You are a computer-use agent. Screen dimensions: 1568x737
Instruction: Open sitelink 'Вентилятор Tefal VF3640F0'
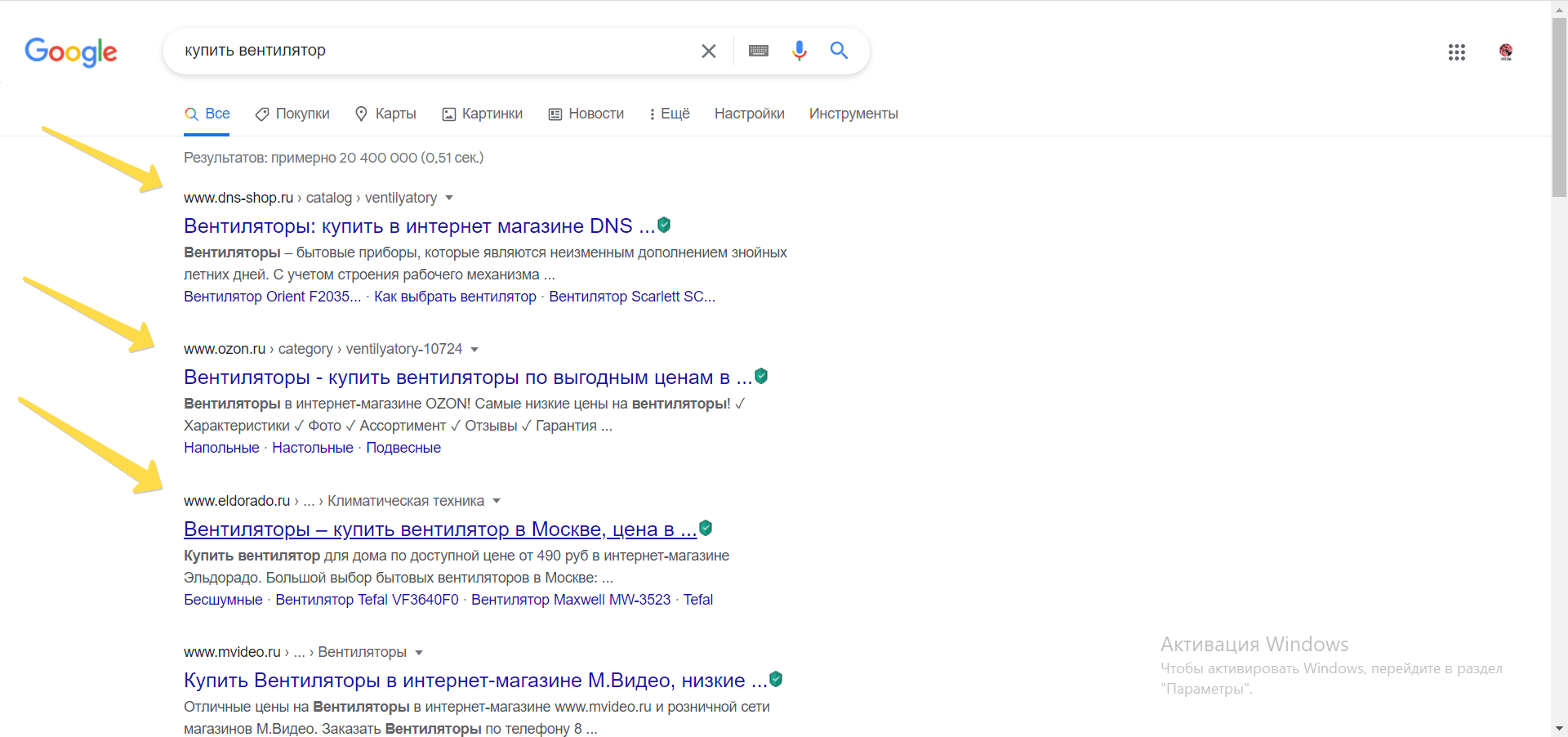(x=367, y=600)
